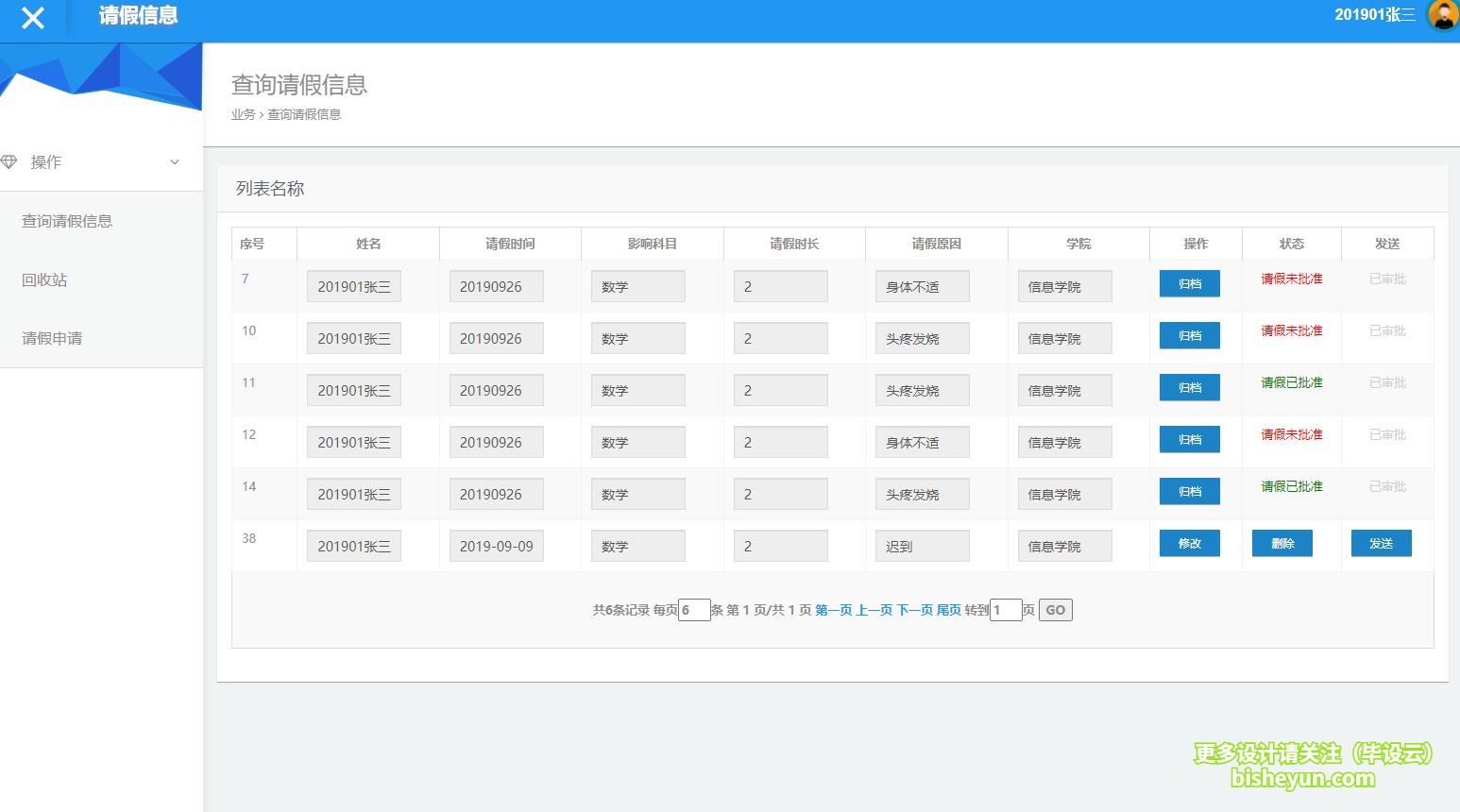This screenshot has width=1460, height=812.
Task: Click 第一页 pagination link
Action: [x=834, y=610]
